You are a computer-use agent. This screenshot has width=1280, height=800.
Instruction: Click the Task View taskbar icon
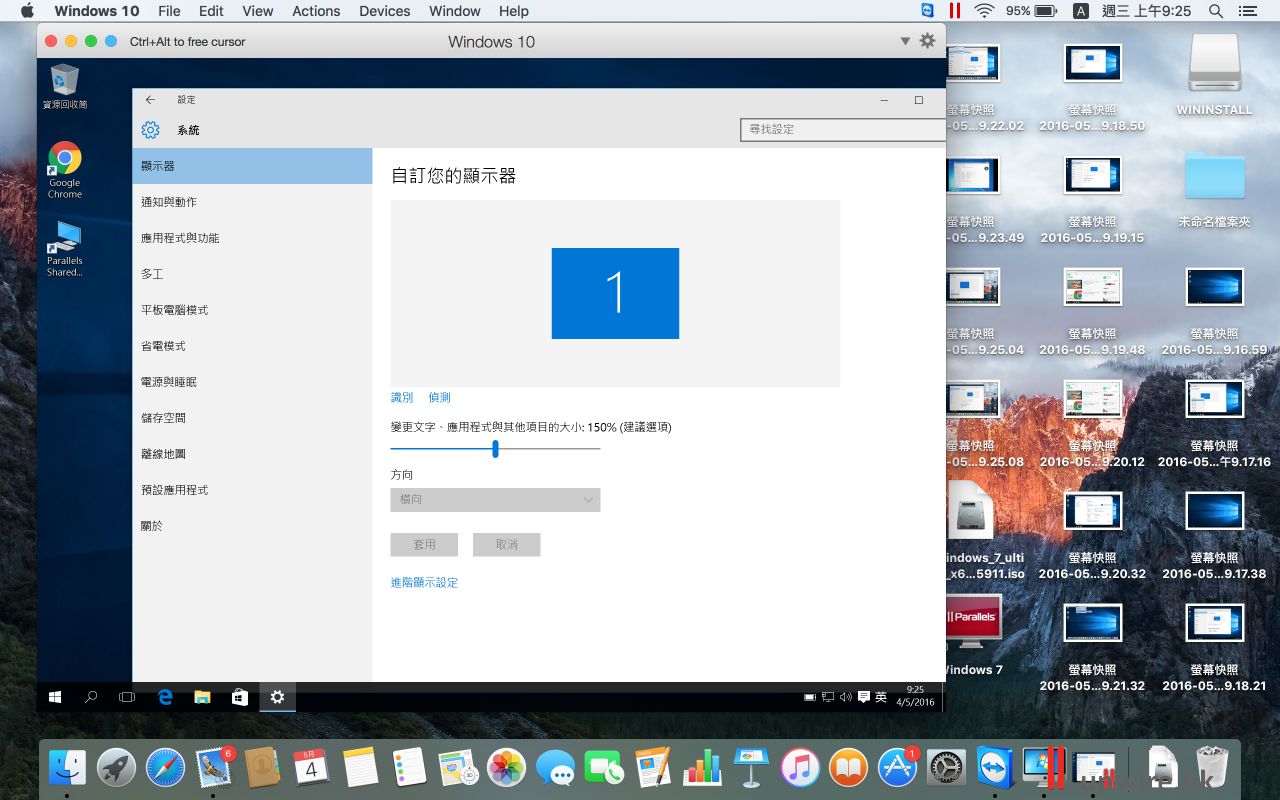tap(127, 697)
